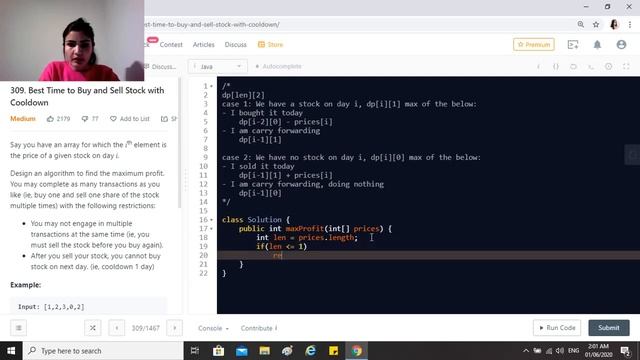Screen dimensions: 640x360
Task: Open Task View in the taskbar
Action: tap(195, 351)
